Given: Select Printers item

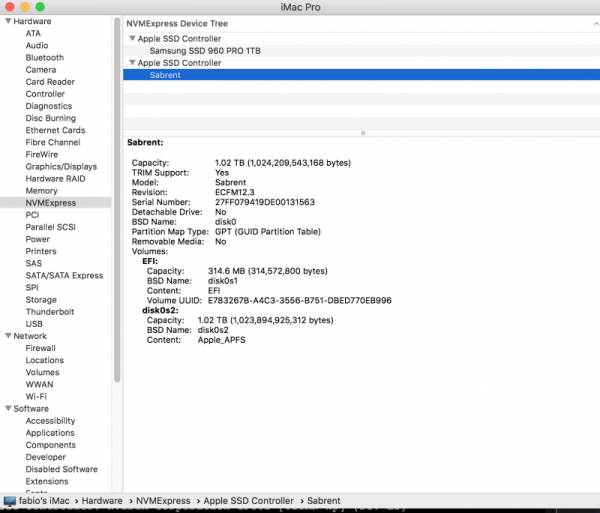Looking at the screenshot, I should click(41, 251).
